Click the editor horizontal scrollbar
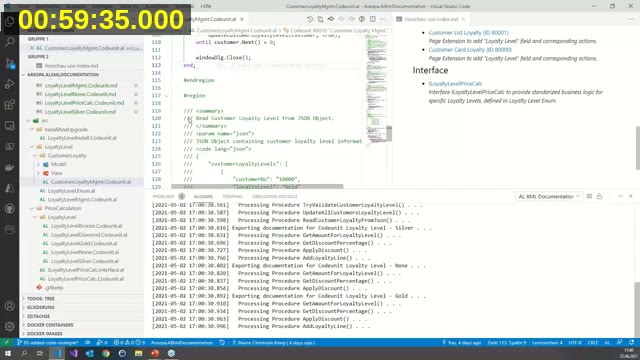This screenshot has width=640, height=360. 257,187
